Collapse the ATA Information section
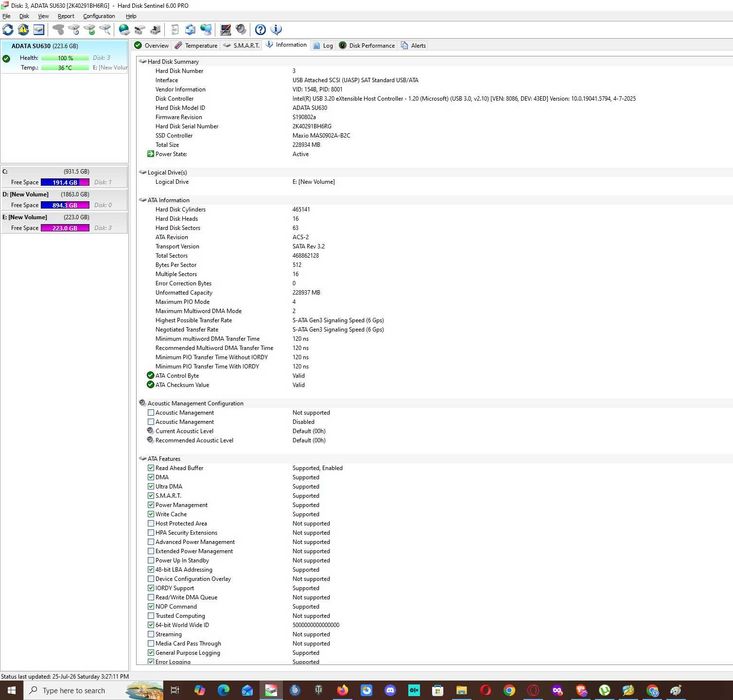Screen dimensions: 733x700 pos(143,200)
